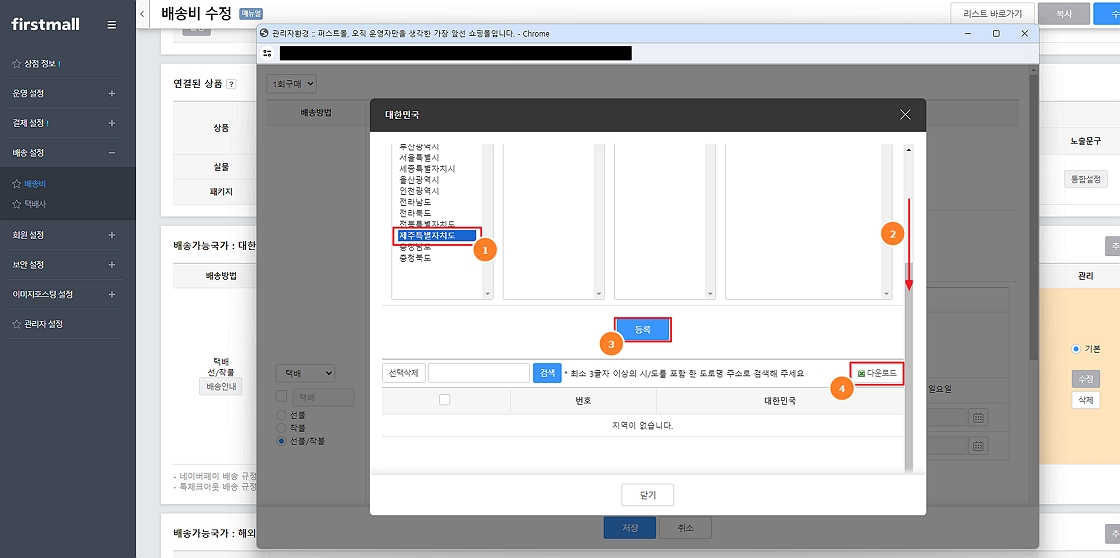Select 전라북도 in the region list

coord(415,213)
